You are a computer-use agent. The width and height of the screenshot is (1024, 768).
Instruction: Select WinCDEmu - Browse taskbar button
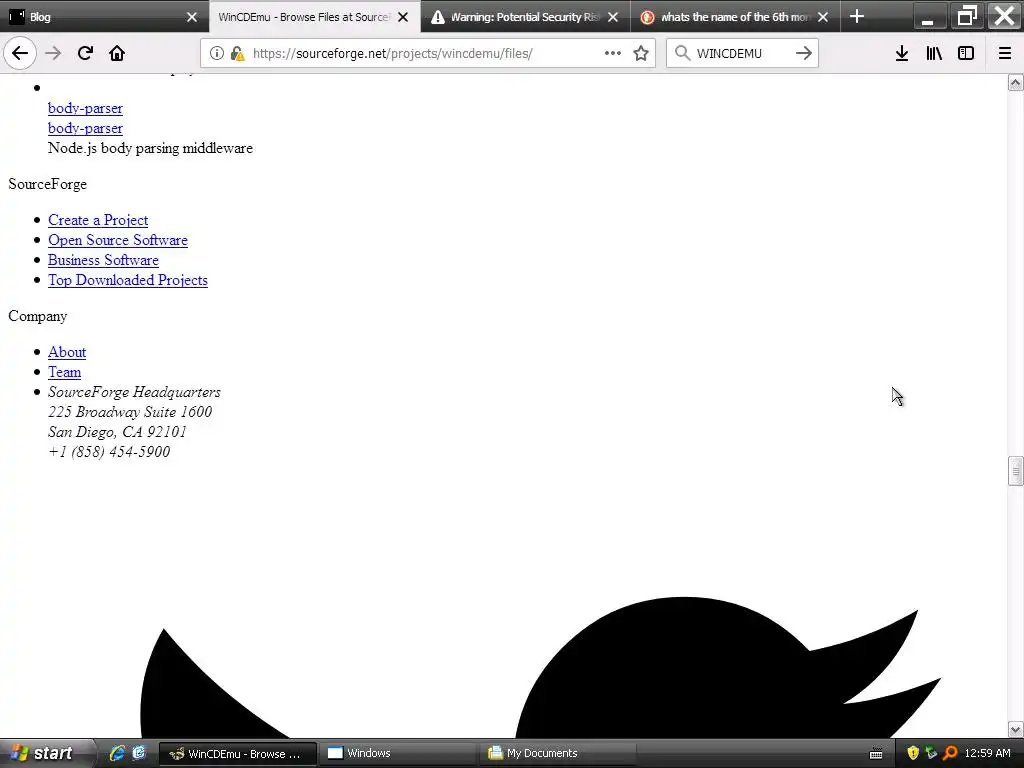(238, 754)
